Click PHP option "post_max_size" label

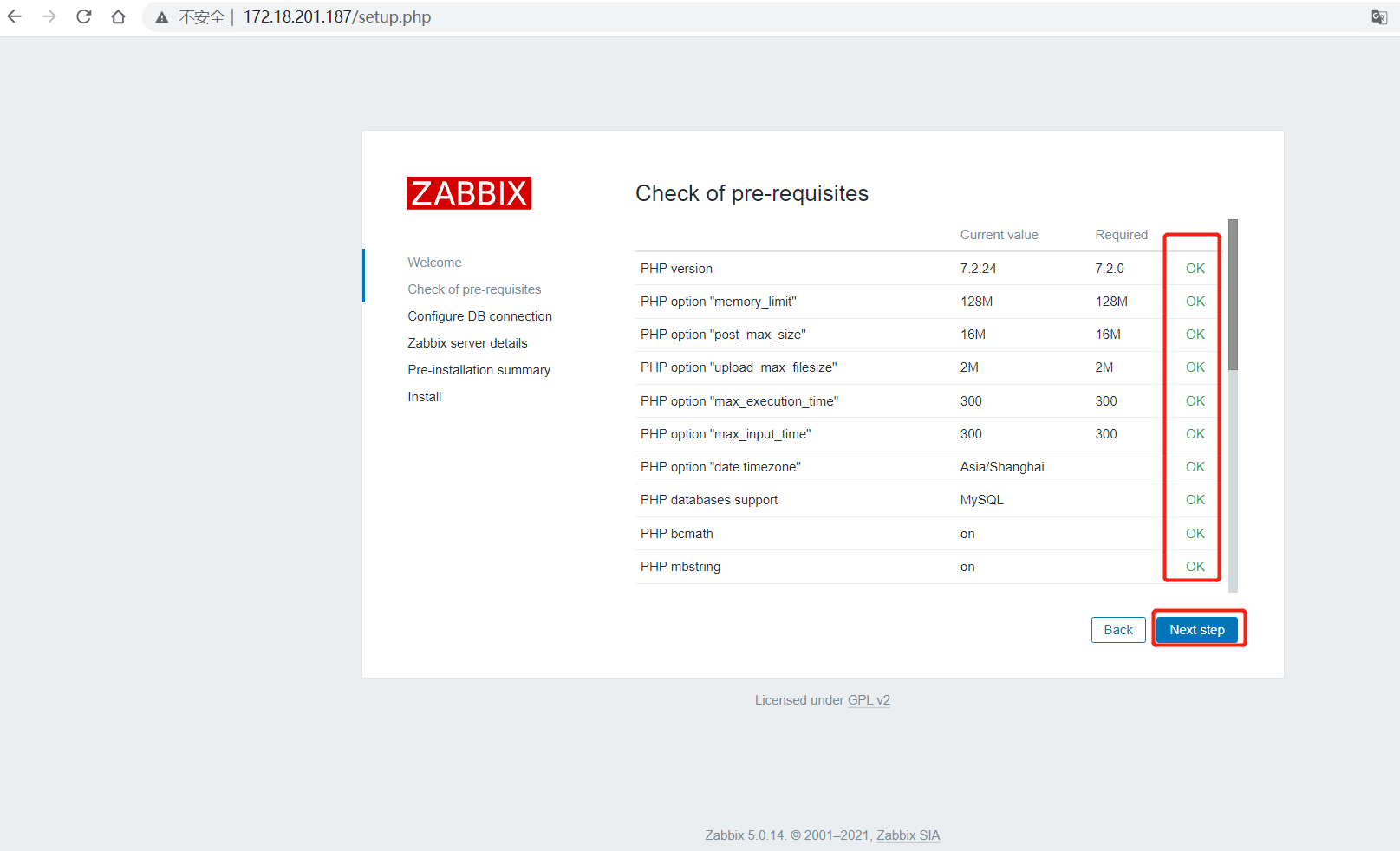pos(723,335)
